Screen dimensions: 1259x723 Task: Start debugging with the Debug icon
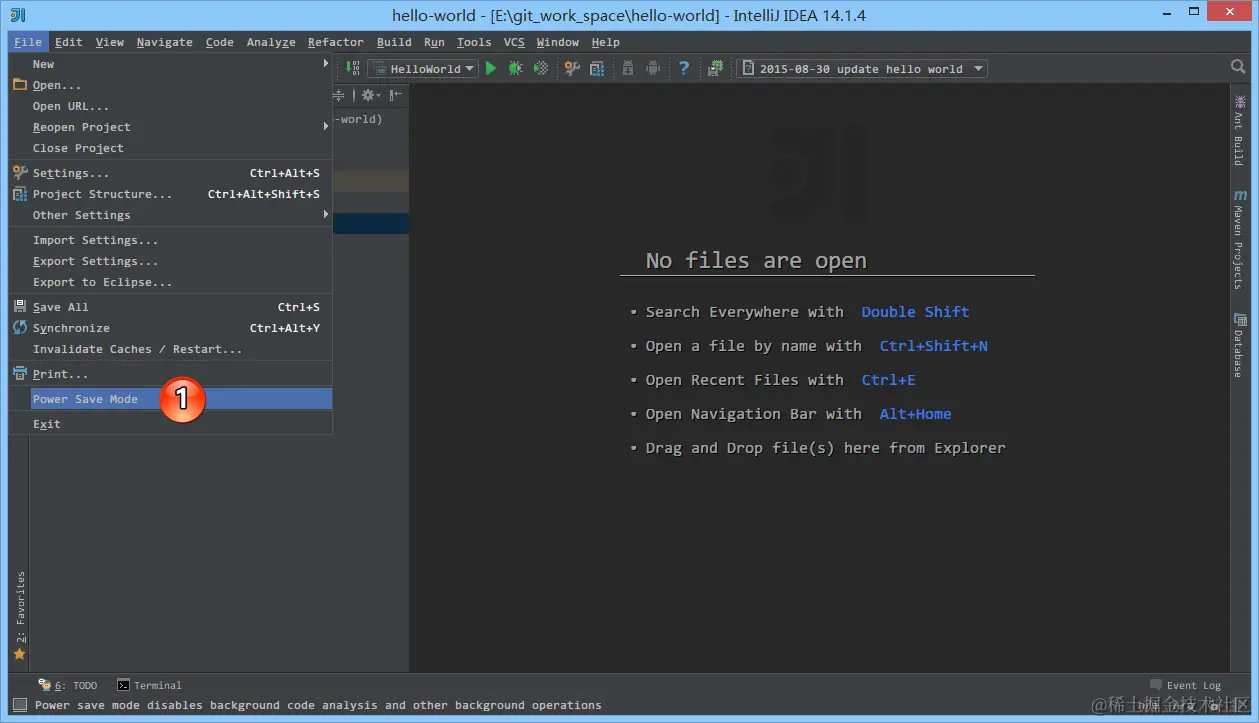(515, 68)
